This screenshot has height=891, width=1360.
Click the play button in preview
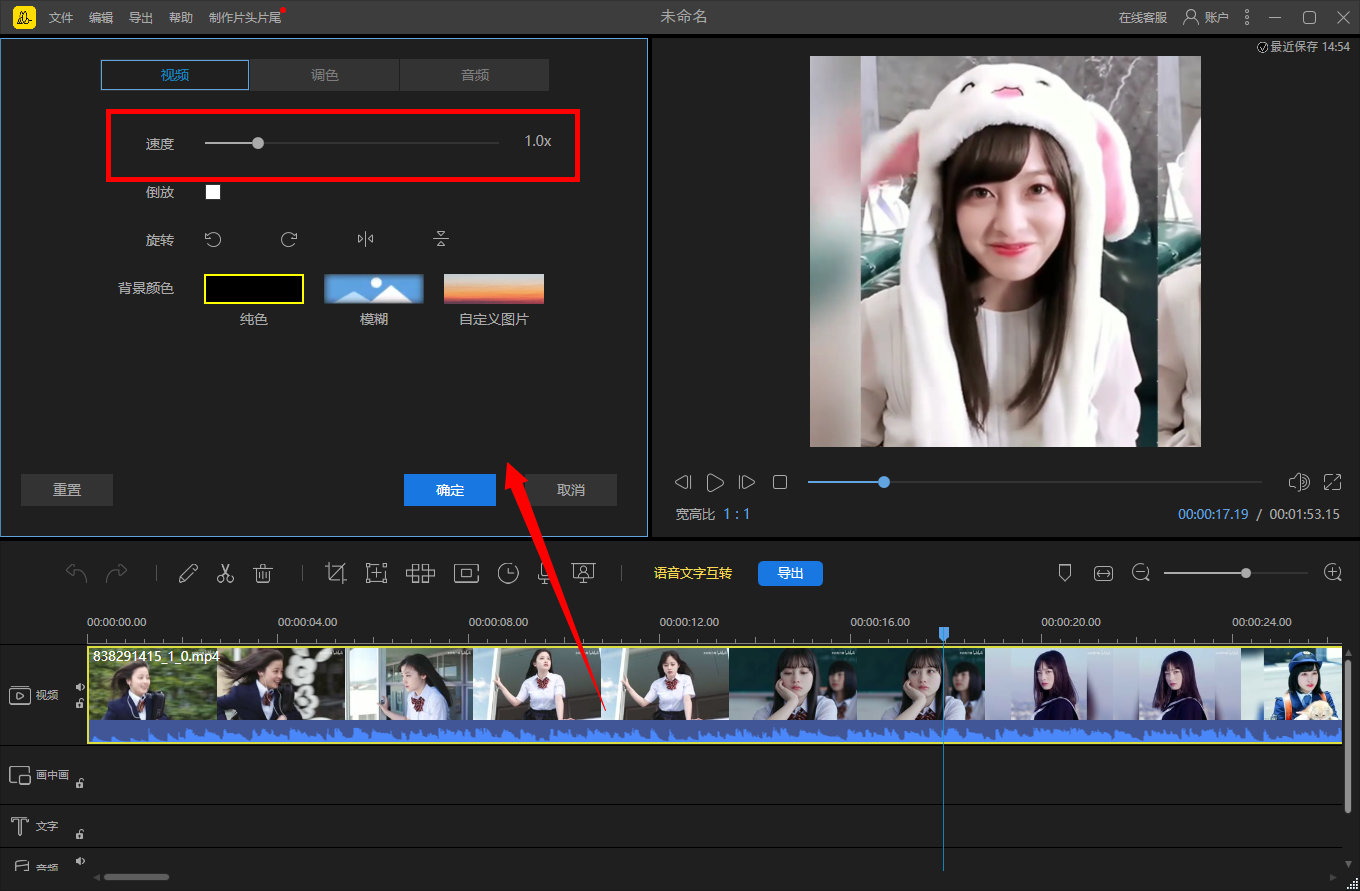pos(715,482)
